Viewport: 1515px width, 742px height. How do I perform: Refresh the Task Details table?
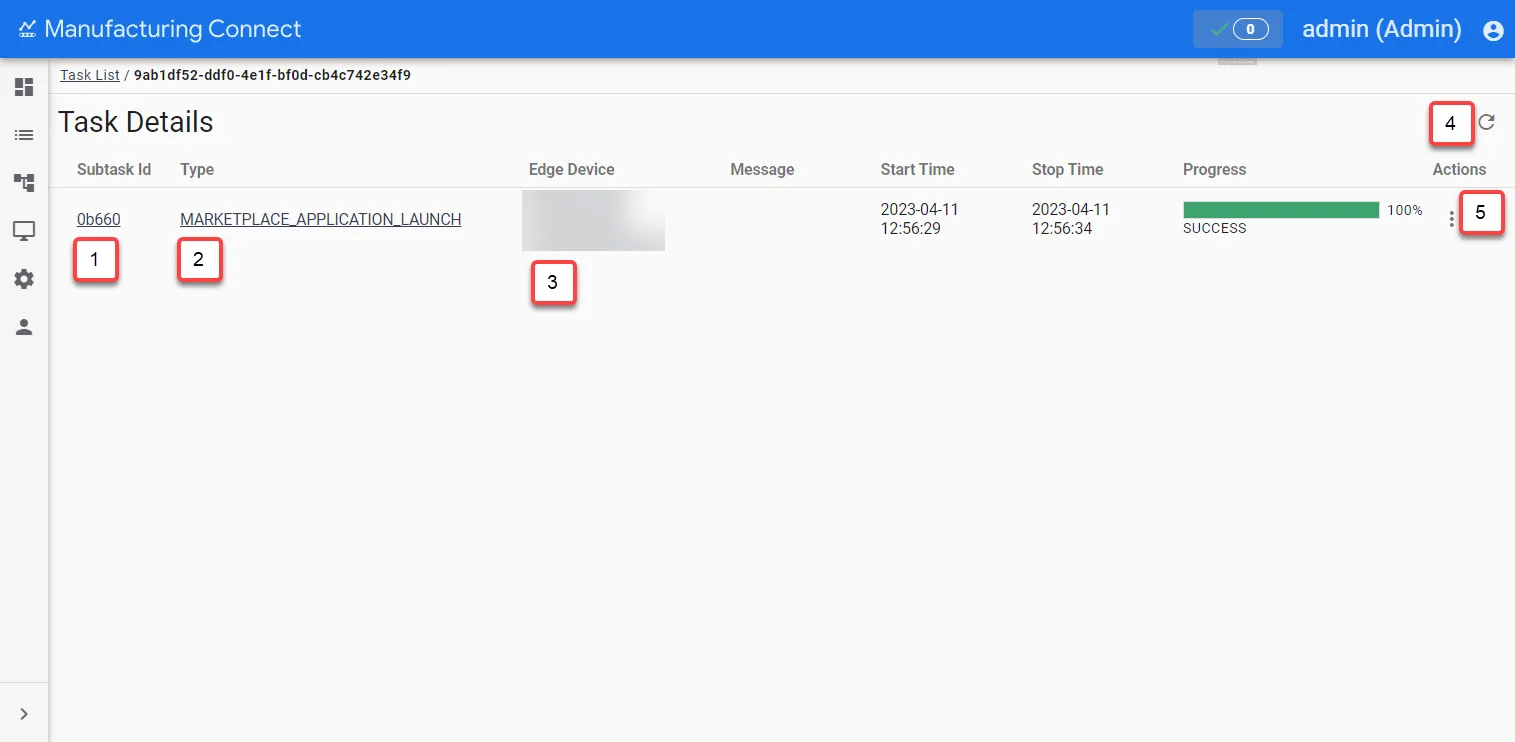pos(1487,122)
